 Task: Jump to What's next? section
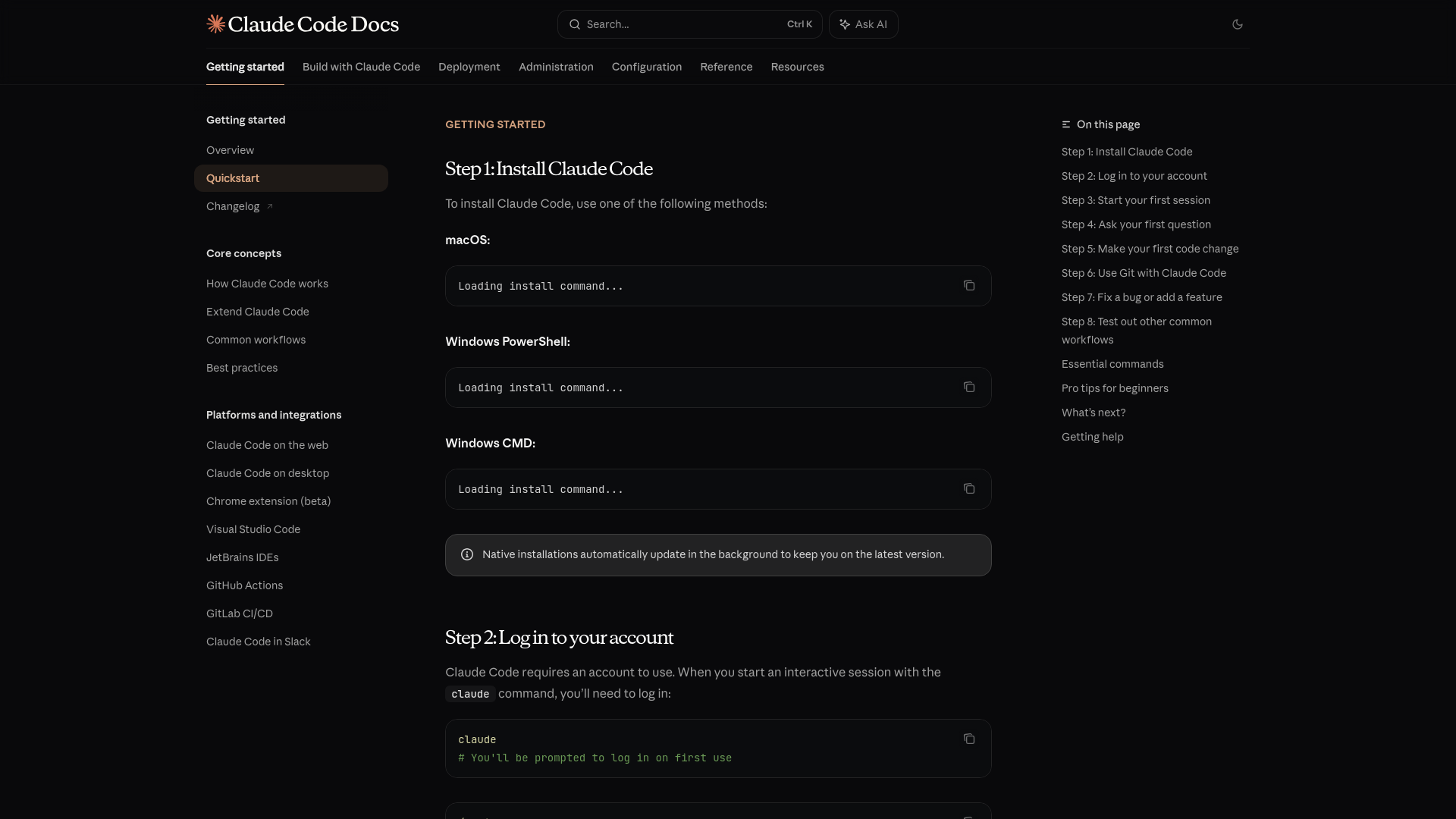pyautogui.click(x=1094, y=413)
